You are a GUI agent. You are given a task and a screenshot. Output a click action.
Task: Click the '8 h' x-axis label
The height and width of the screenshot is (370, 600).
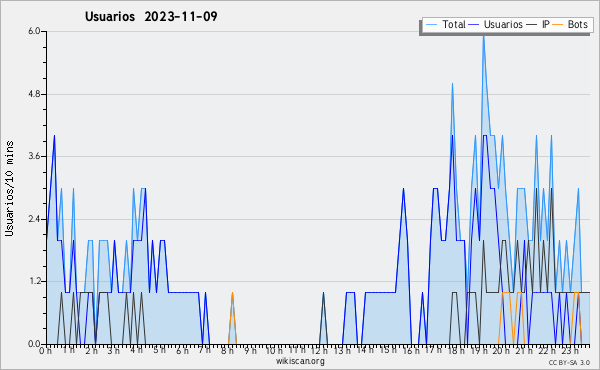pyautogui.click(x=227, y=351)
